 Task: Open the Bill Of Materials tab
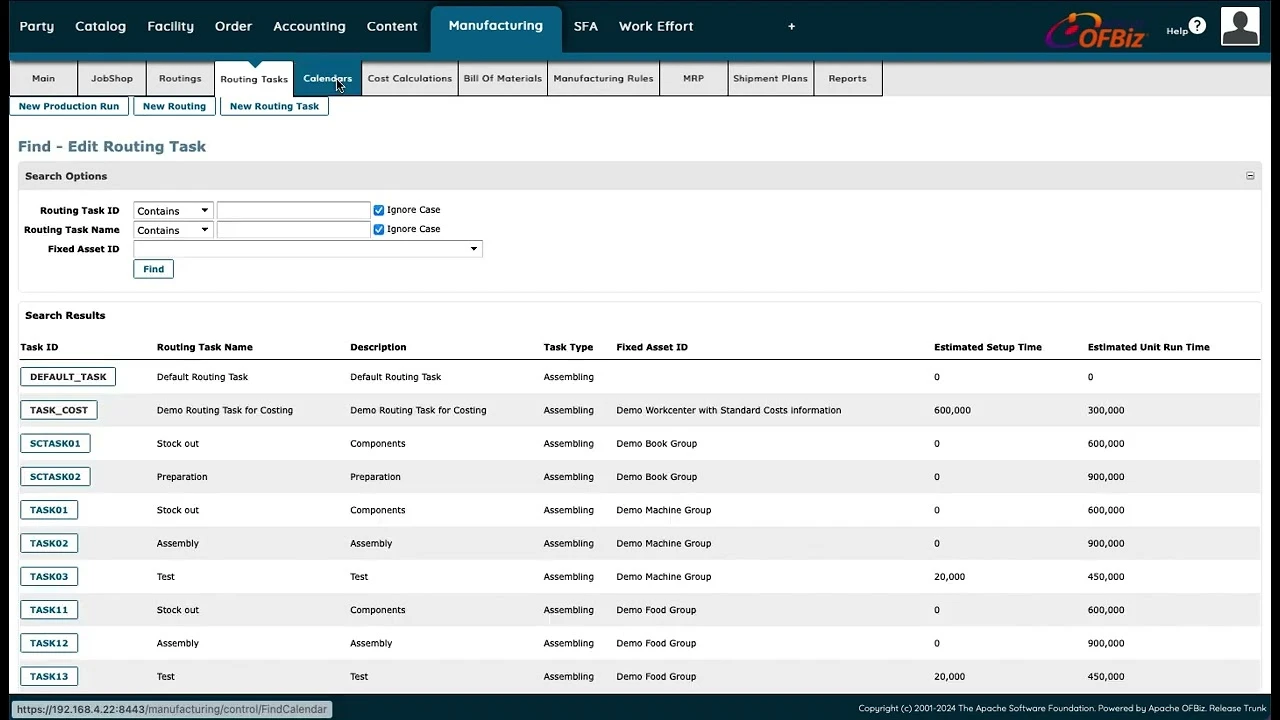503,78
